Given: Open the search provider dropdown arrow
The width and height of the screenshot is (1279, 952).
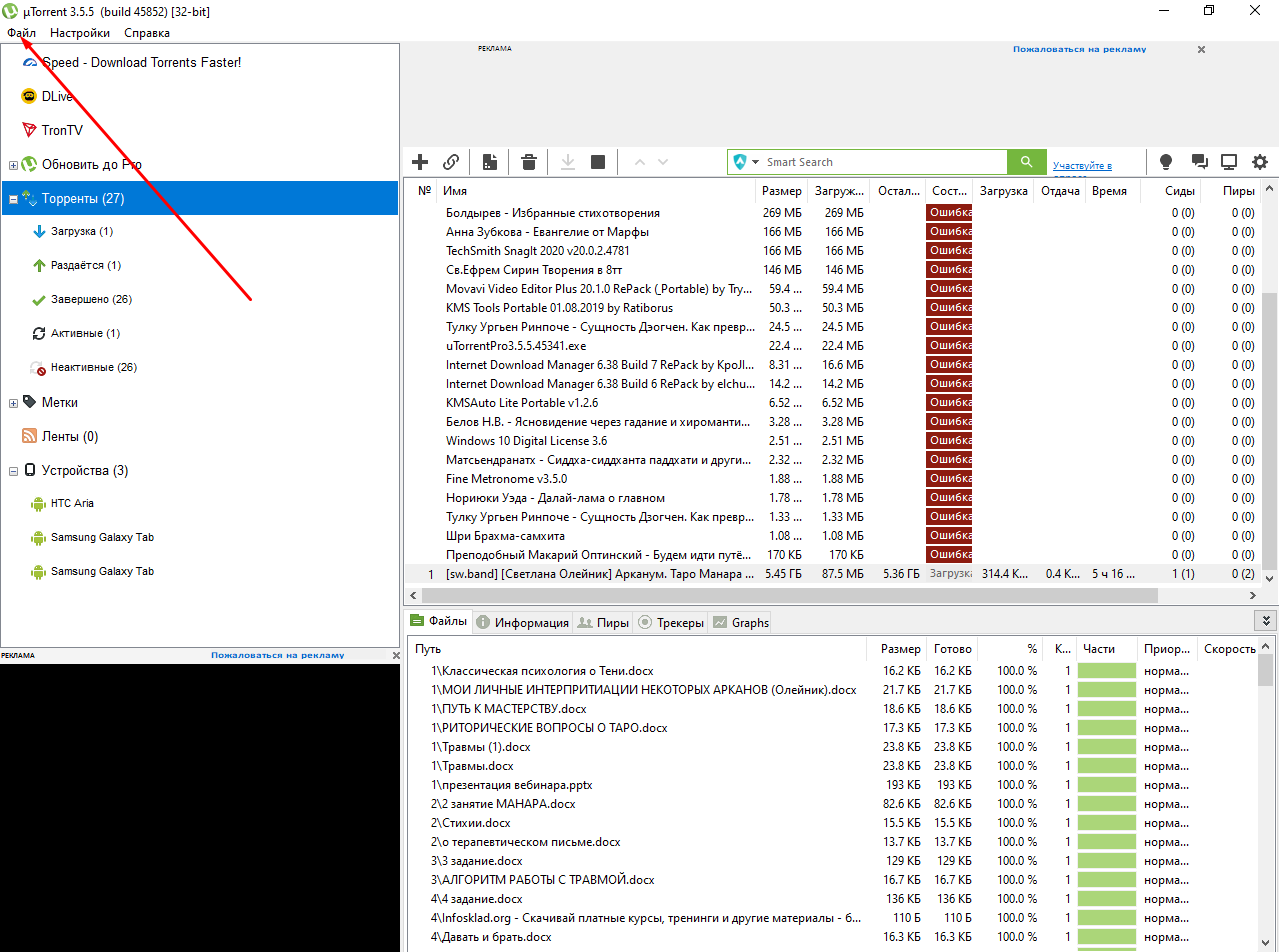Looking at the screenshot, I should click(756, 162).
